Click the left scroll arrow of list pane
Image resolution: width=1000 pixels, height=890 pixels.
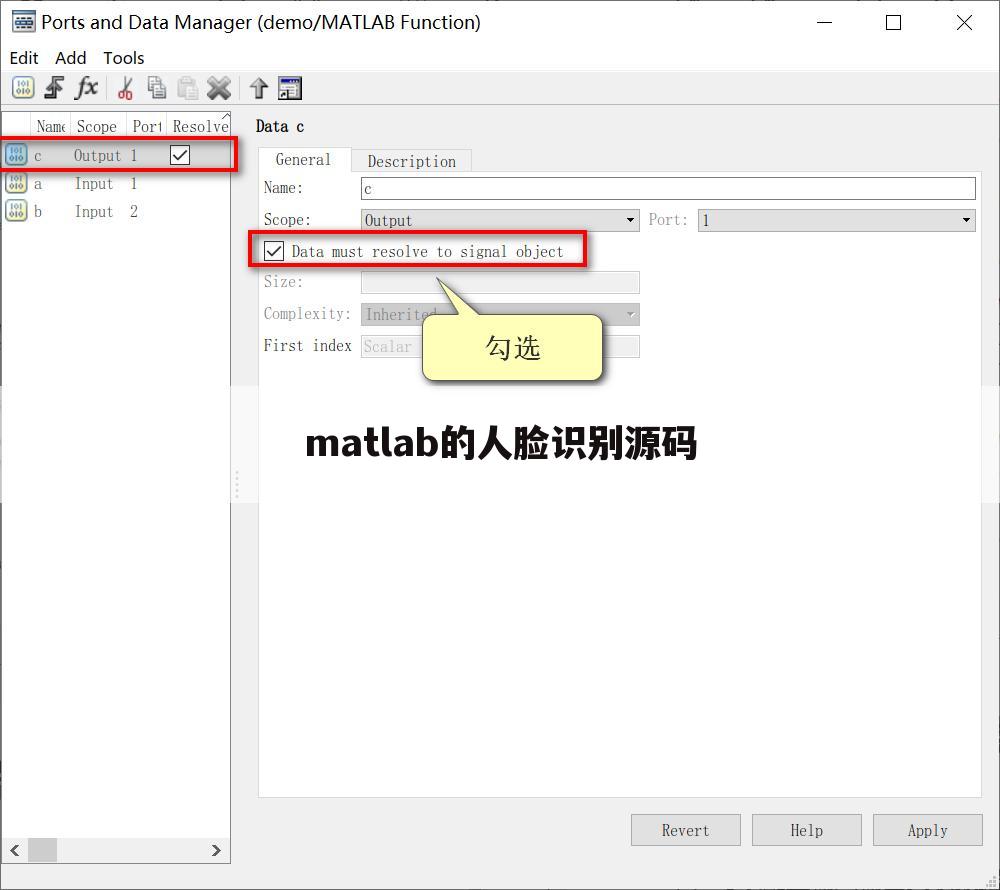click(15, 850)
